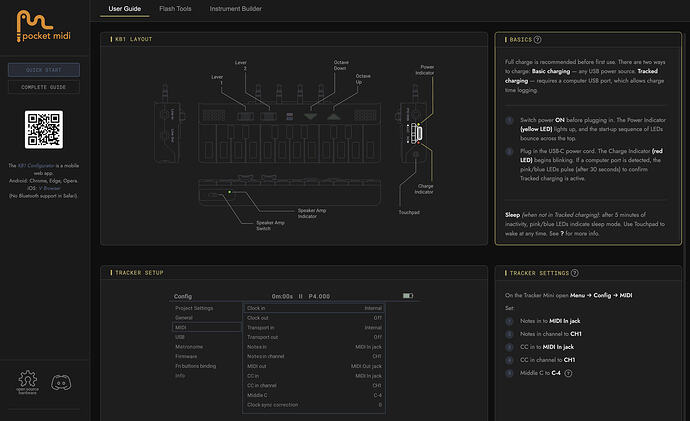Select General in the Tracker Config list

click(x=184, y=318)
